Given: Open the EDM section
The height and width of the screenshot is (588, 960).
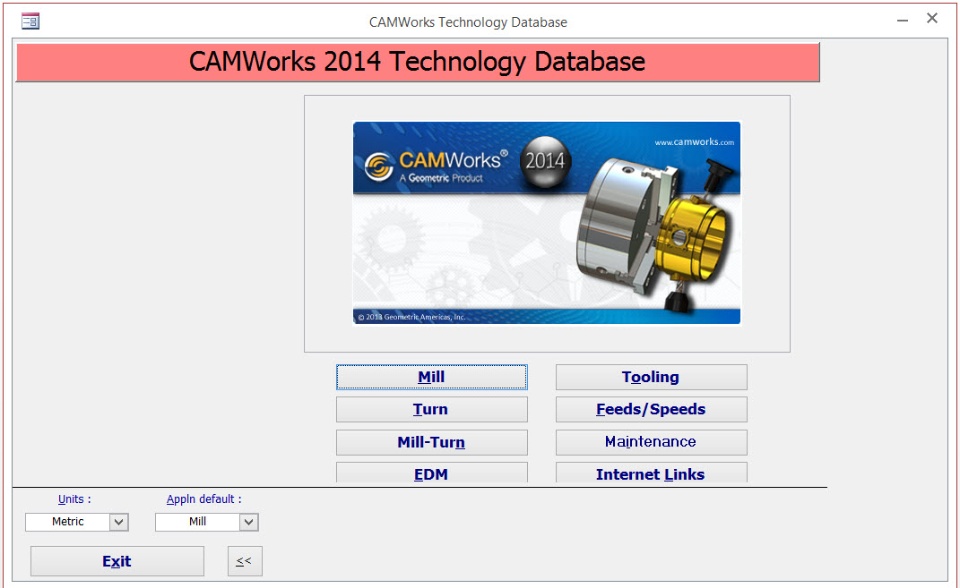Looking at the screenshot, I should click(431, 473).
